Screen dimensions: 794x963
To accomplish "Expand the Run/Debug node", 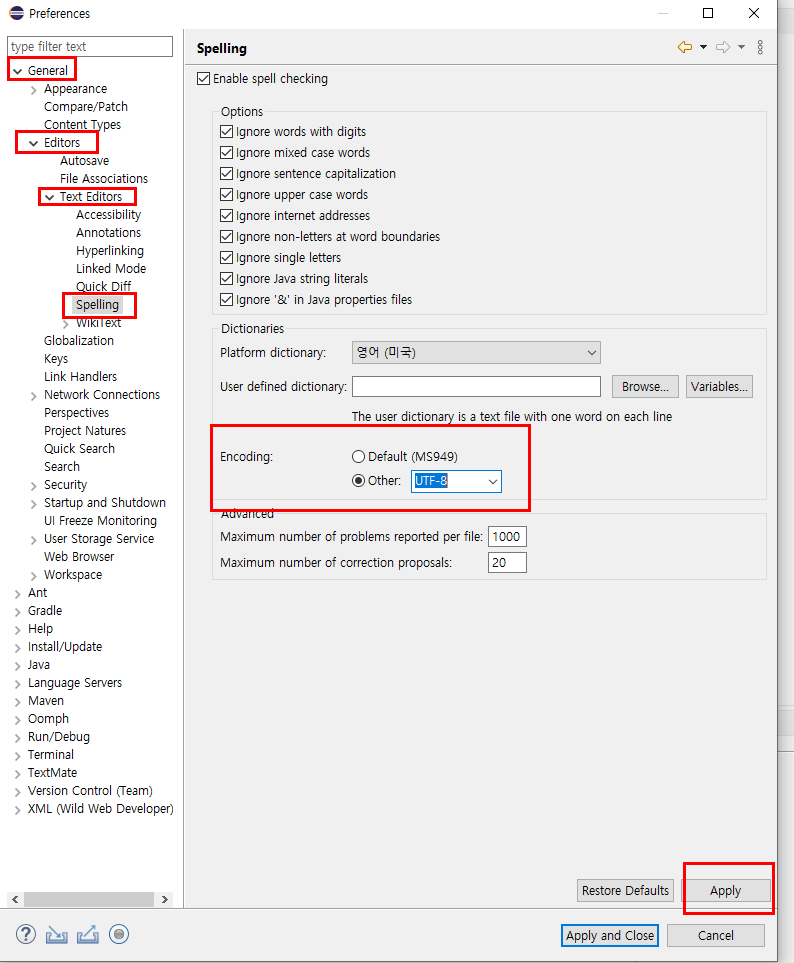I will 17,738.
